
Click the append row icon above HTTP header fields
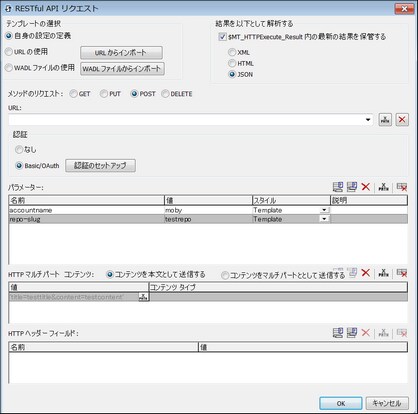pos(338,332)
